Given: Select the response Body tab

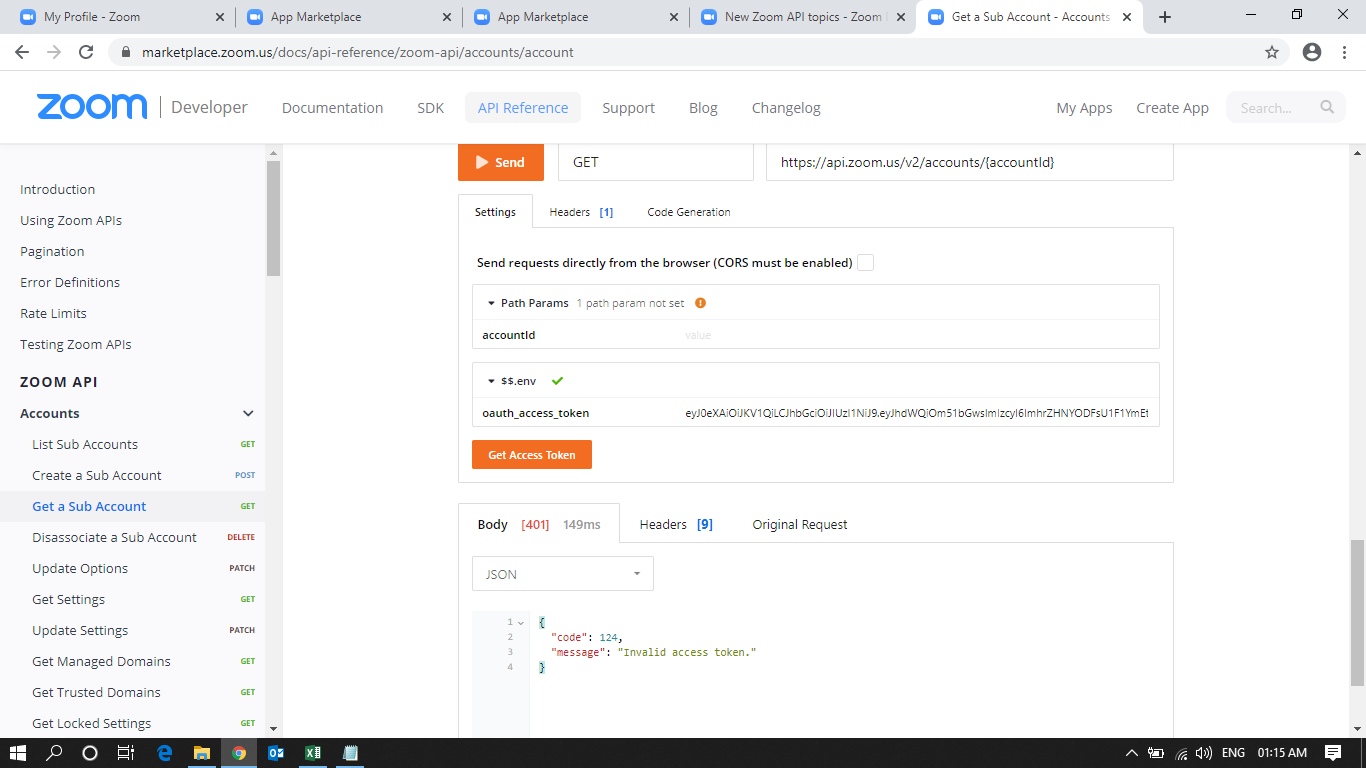Looking at the screenshot, I should point(539,524).
